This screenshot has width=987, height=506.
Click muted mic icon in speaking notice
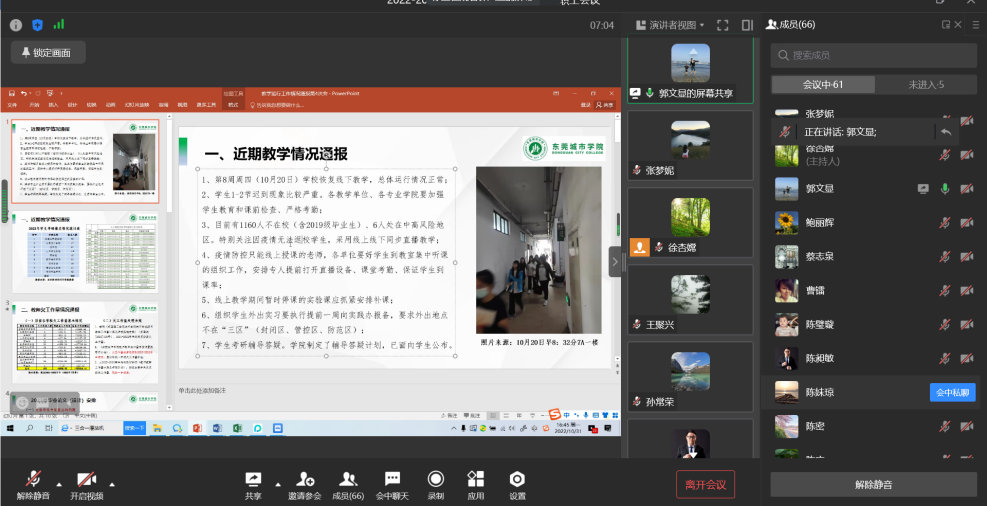pyautogui.click(x=785, y=132)
